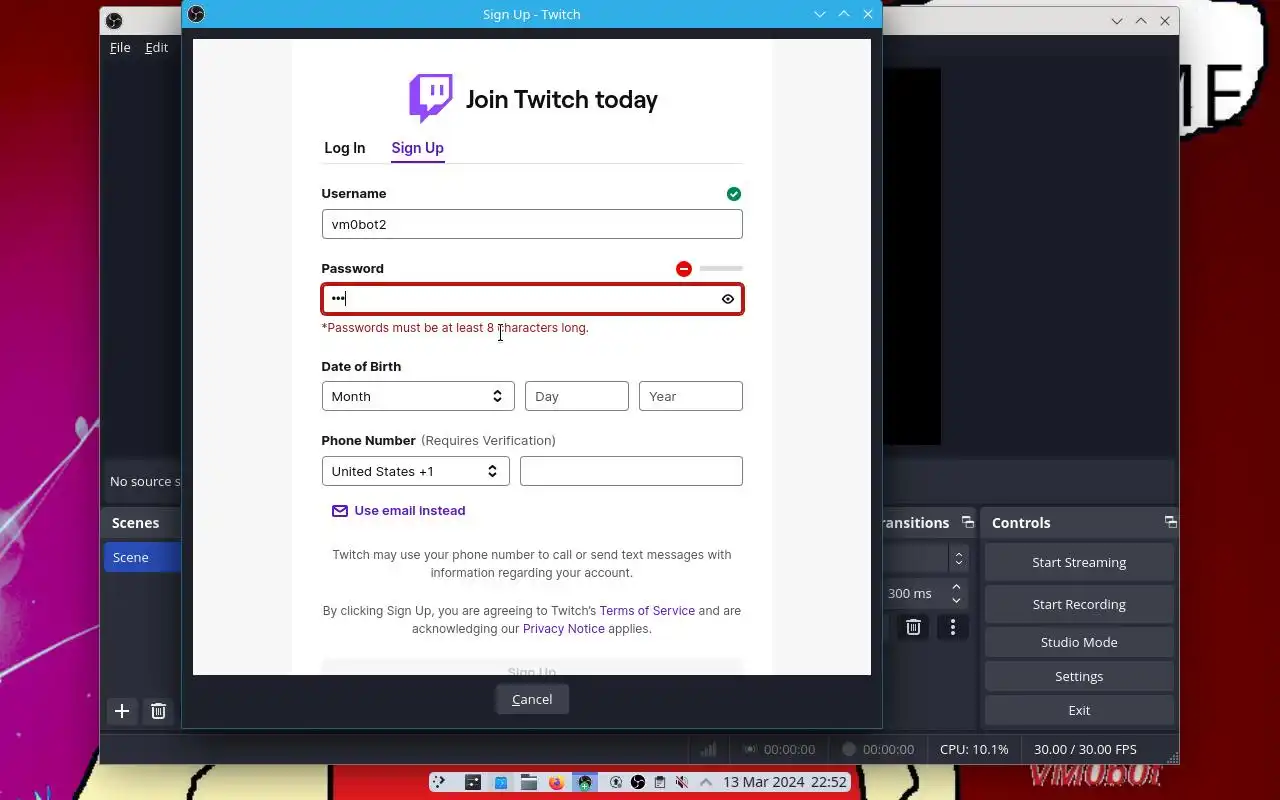This screenshot has height=800, width=1280.
Task: Add a scene with the plus icon
Action: 122,711
